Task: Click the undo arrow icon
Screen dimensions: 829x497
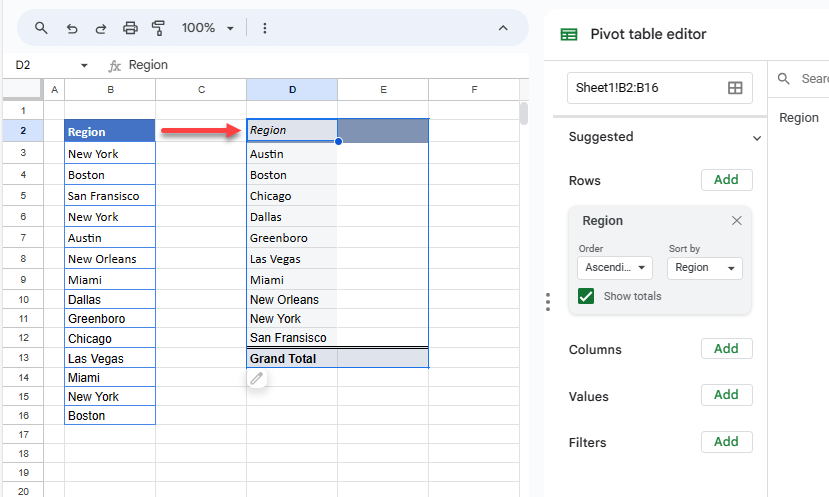Action: [x=71, y=28]
